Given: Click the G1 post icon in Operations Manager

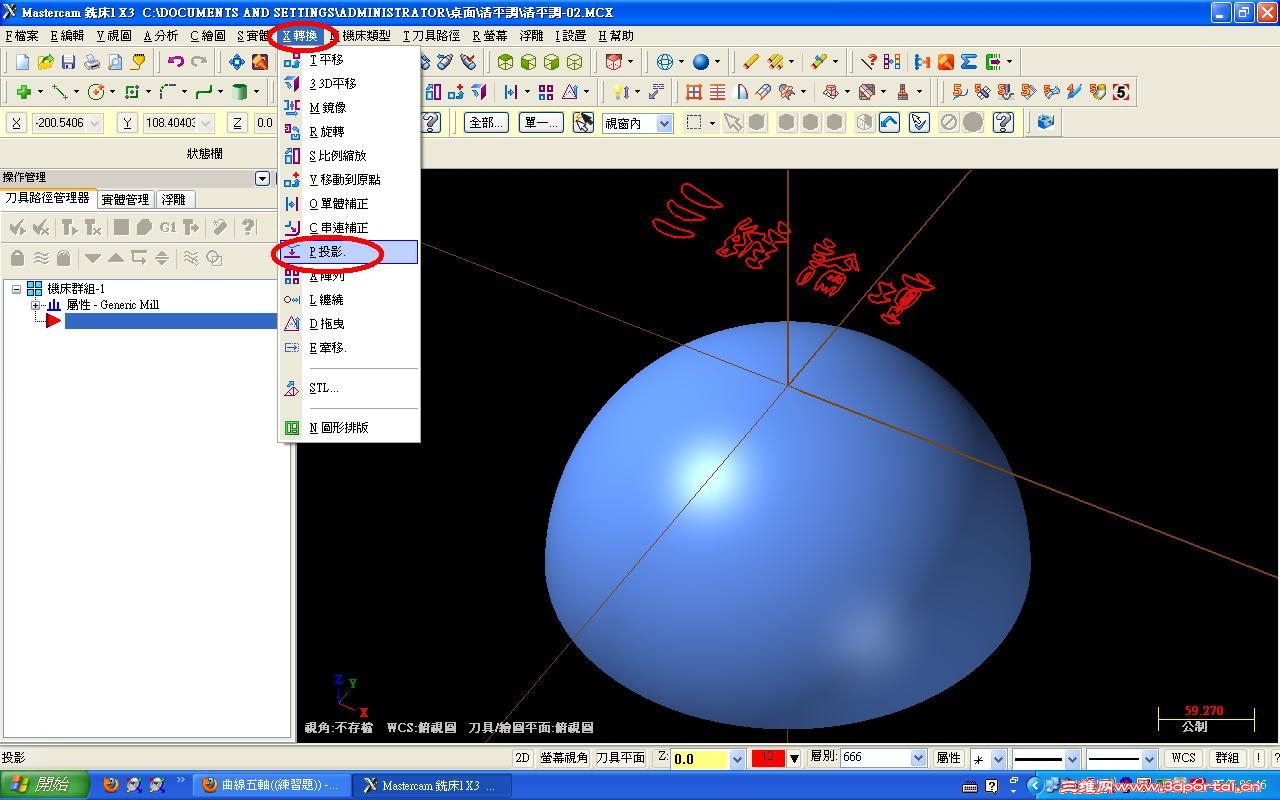Looking at the screenshot, I should tap(168, 227).
